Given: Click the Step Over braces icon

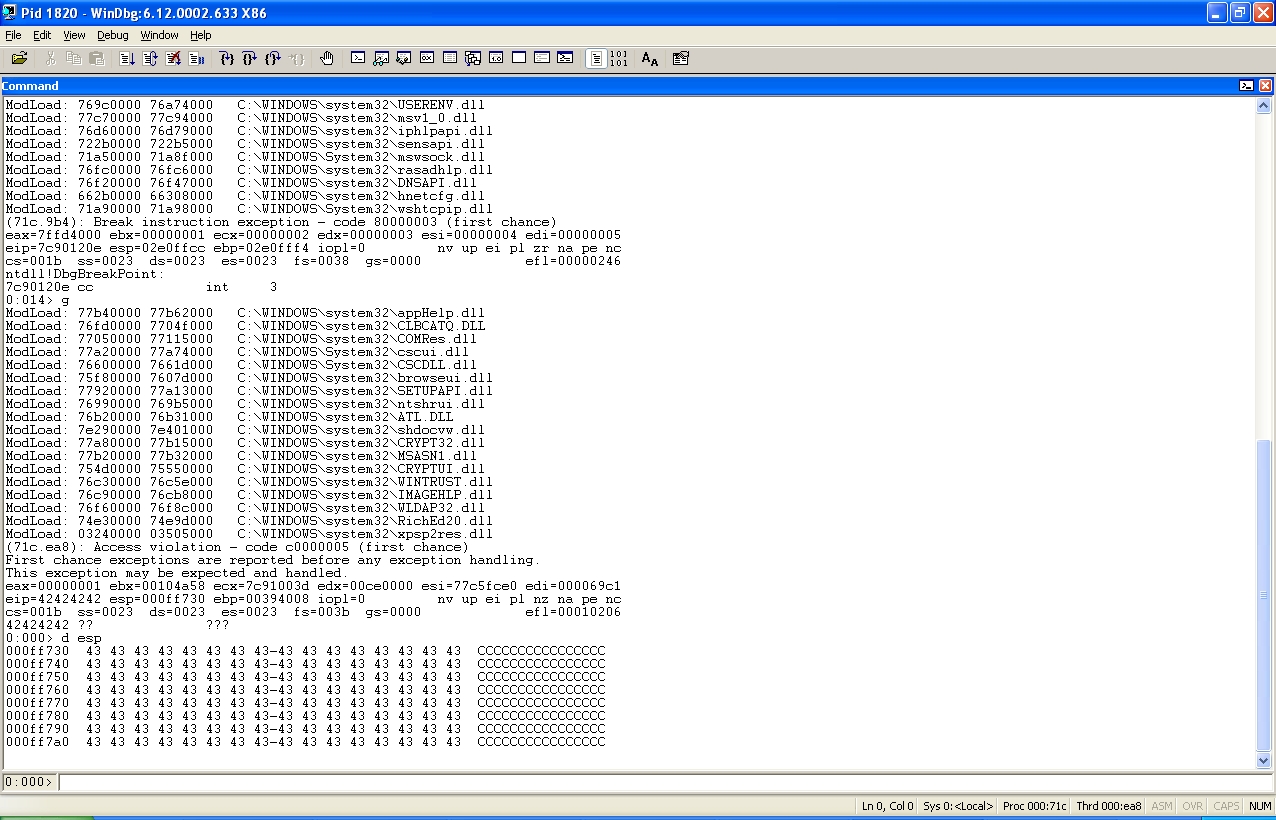Looking at the screenshot, I should click(250, 59).
